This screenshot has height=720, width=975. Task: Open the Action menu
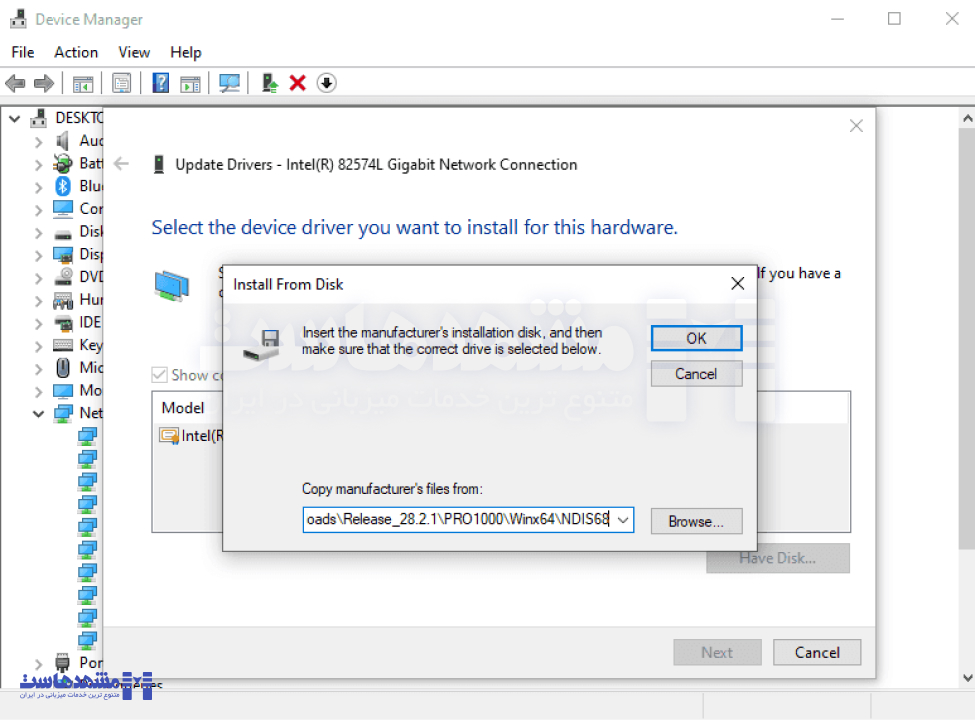tap(76, 52)
